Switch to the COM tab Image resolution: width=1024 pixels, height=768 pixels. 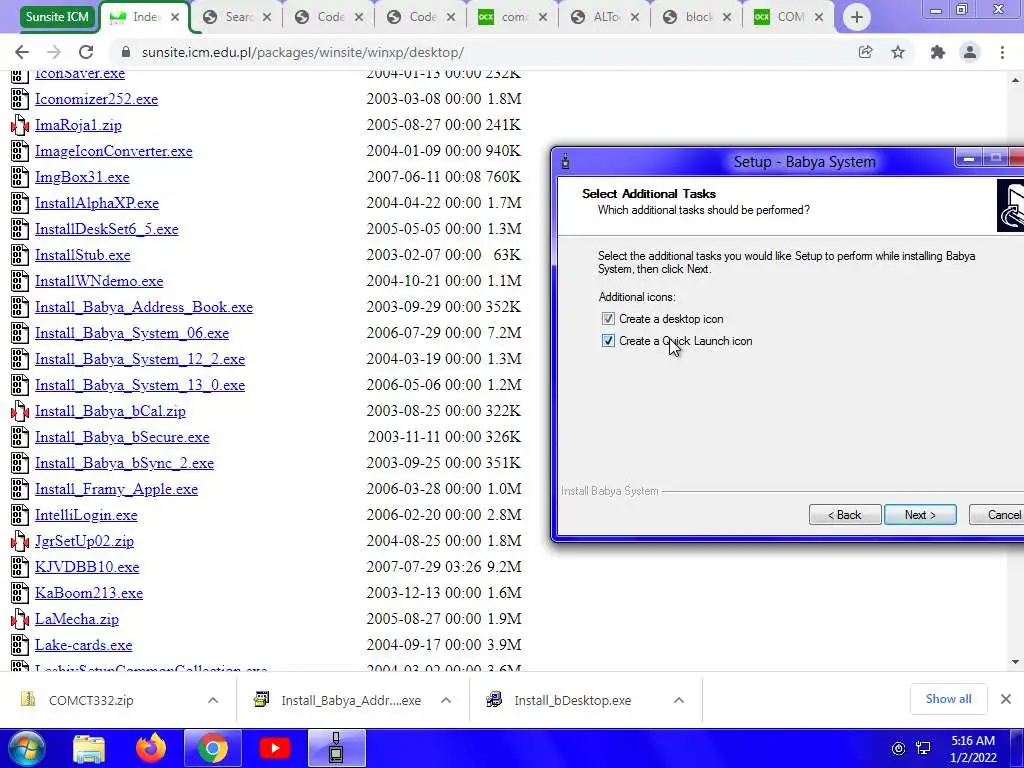pos(790,17)
